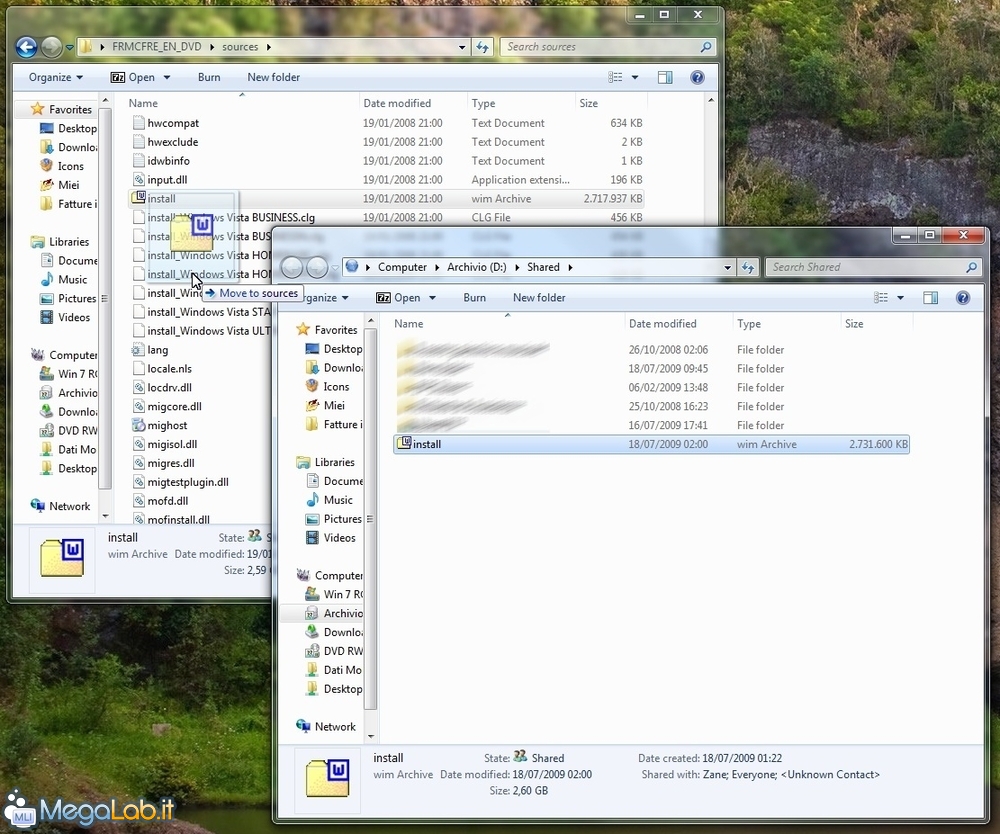This screenshot has width=1000, height=834.
Task: Click Open button in sources window toolbar
Action: pyautogui.click(x=133, y=77)
